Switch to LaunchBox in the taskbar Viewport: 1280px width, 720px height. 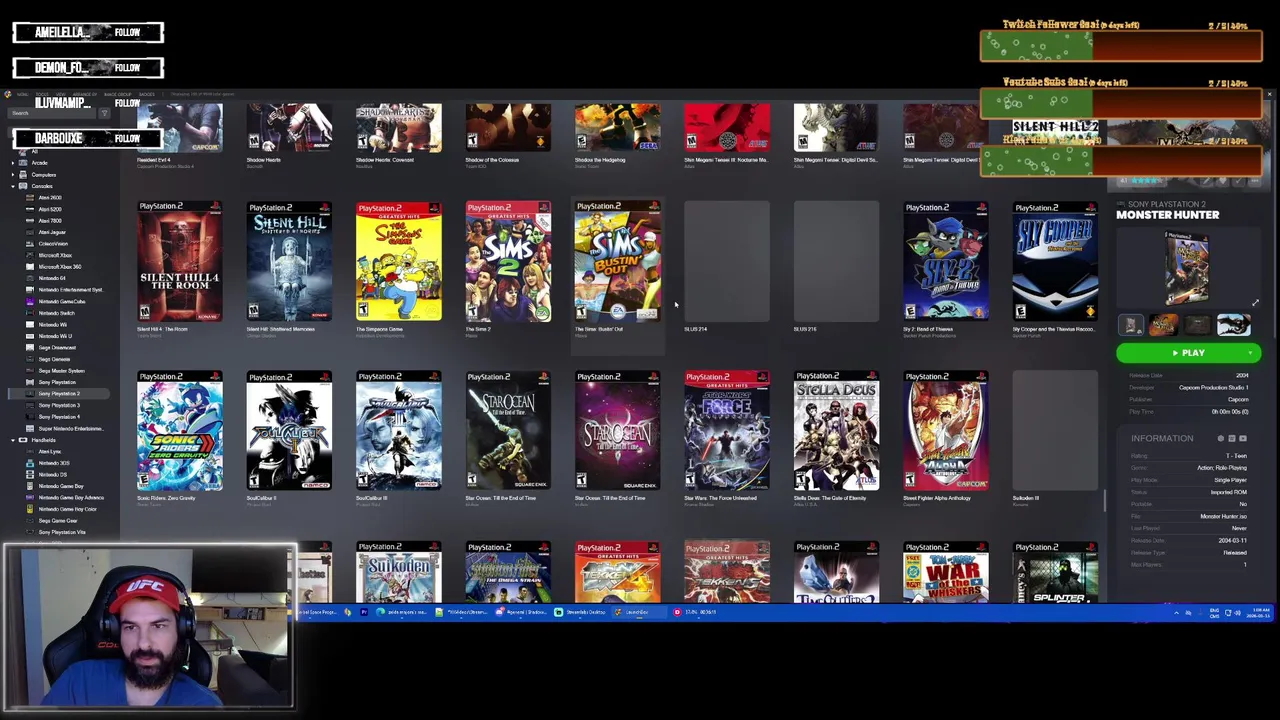tap(637, 612)
